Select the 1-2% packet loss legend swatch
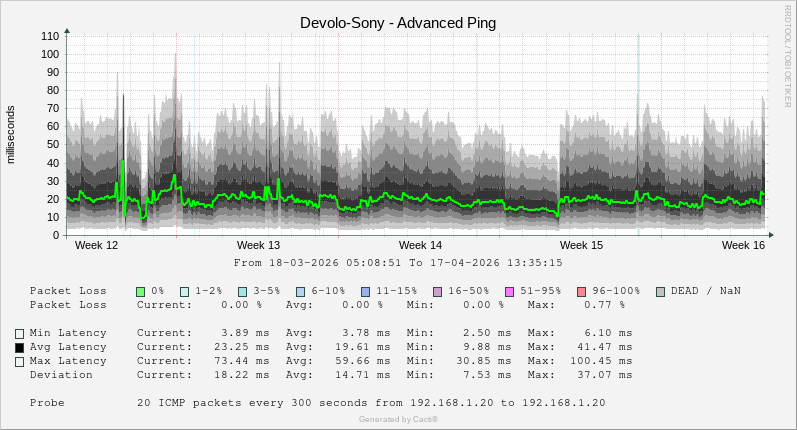The height and width of the screenshot is (430, 797). pyautogui.click(x=185, y=291)
